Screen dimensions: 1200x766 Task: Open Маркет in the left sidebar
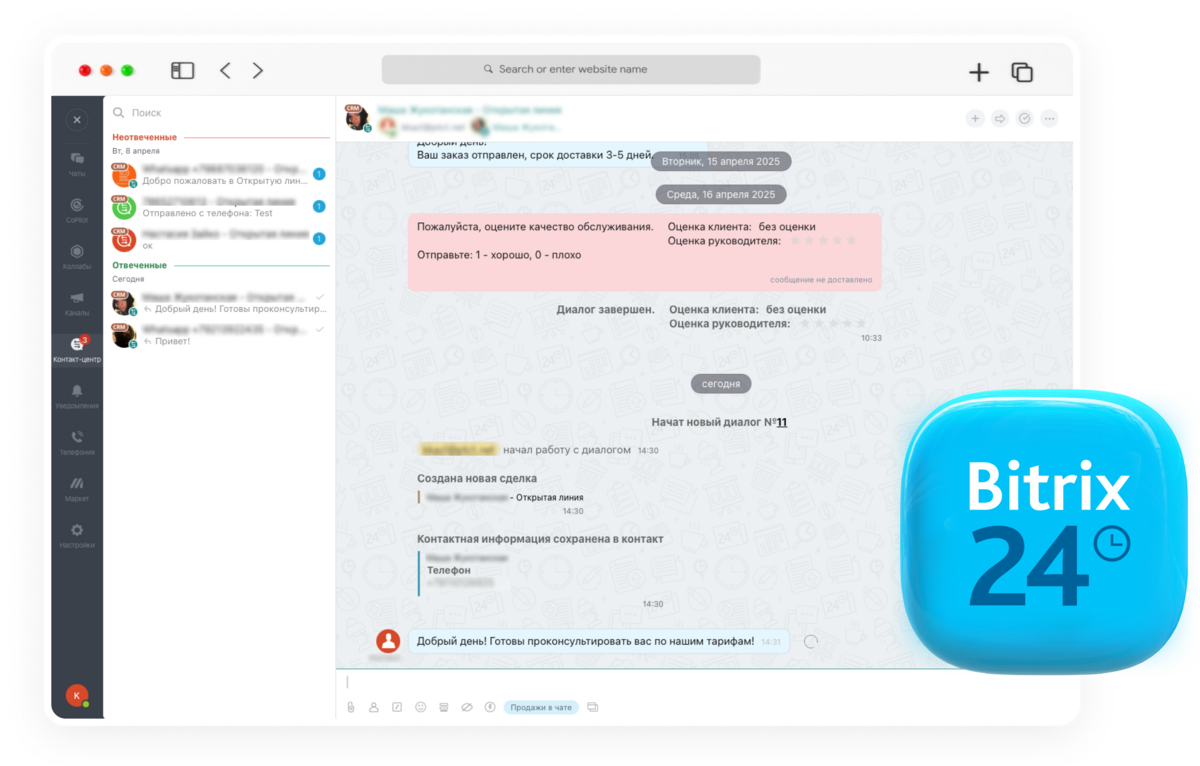click(77, 489)
